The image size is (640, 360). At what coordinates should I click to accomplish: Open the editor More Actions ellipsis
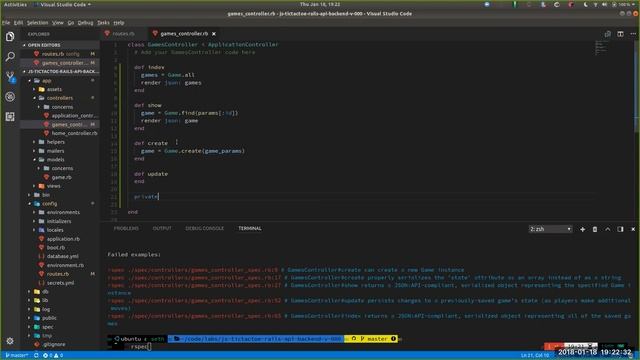point(633,34)
